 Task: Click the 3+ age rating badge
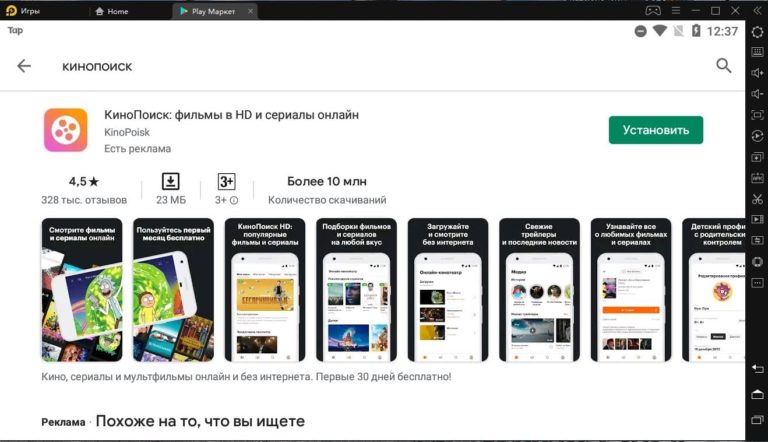click(226, 182)
